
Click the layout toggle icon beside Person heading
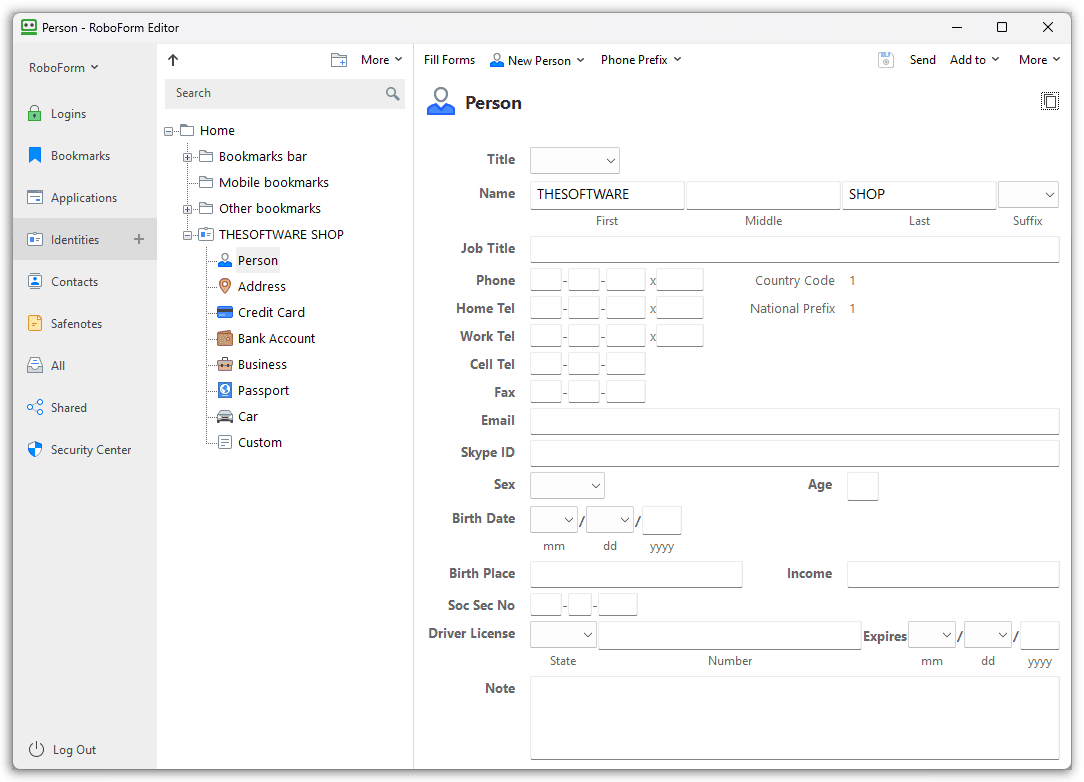pos(1049,101)
